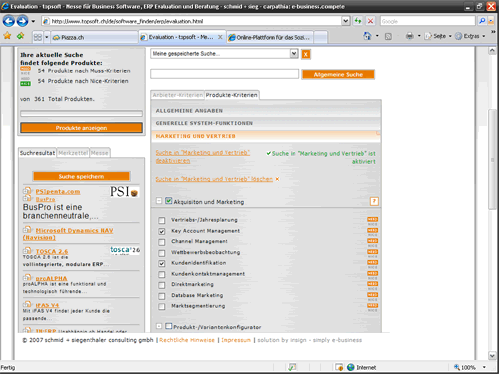Click the Muss/Nice icon beside Vertriebs-/Jahresplanung
This screenshot has width=499, height=374.
coord(372,221)
